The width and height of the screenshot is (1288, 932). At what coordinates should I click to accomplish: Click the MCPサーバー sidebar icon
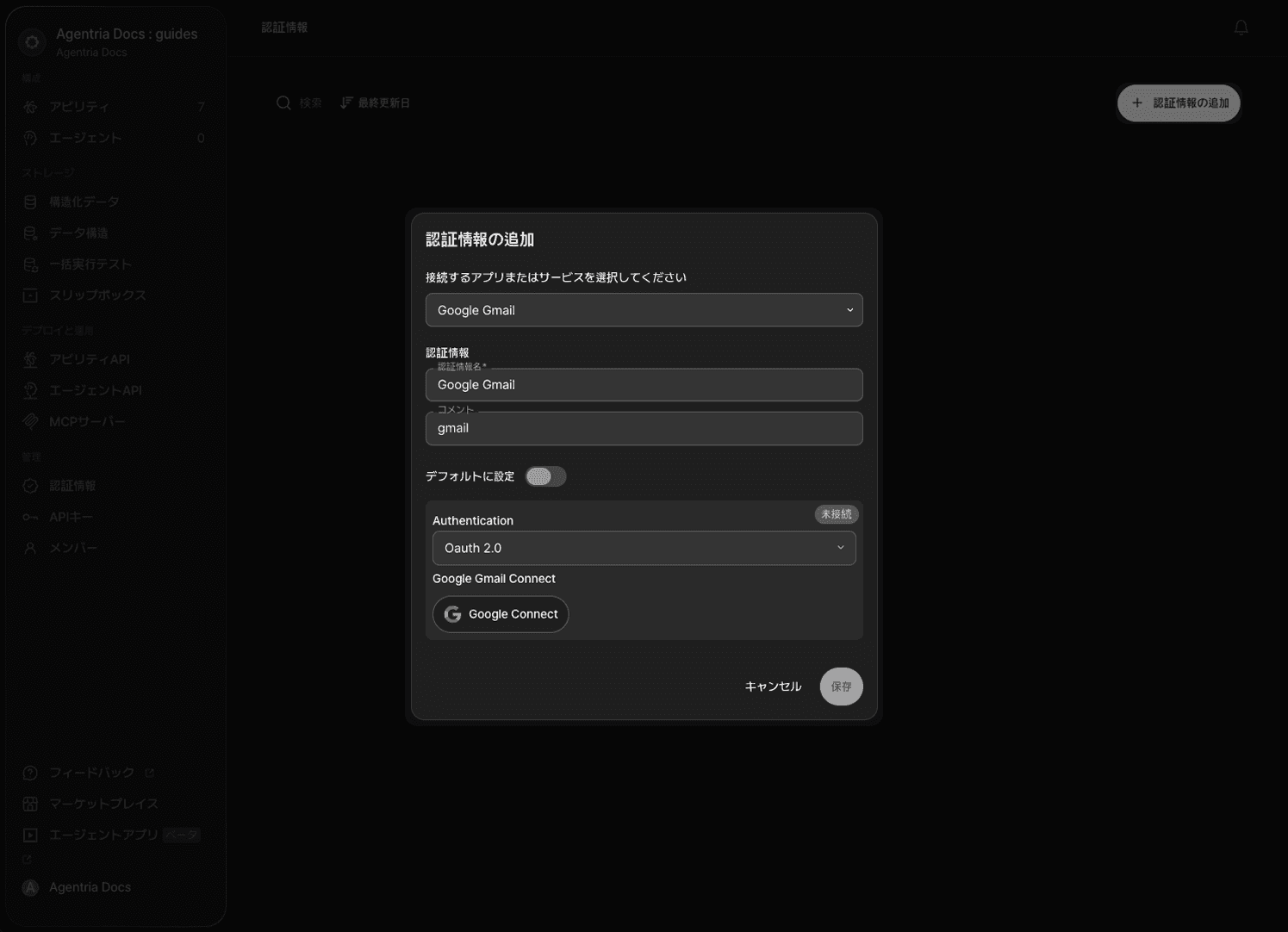tap(30, 421)
